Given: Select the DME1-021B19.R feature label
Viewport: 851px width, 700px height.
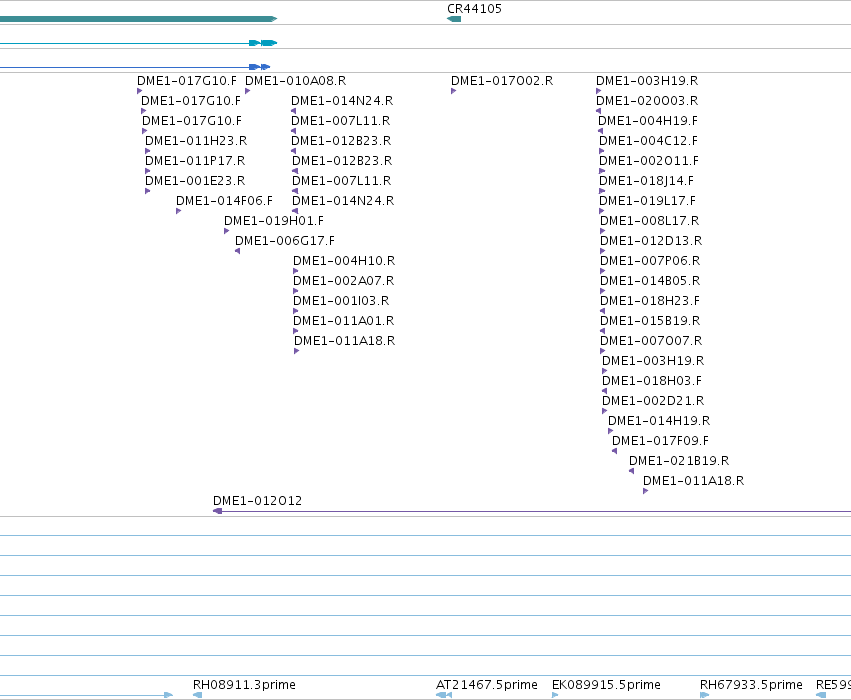Looking at the screenshot, I should tap(679, 461).
